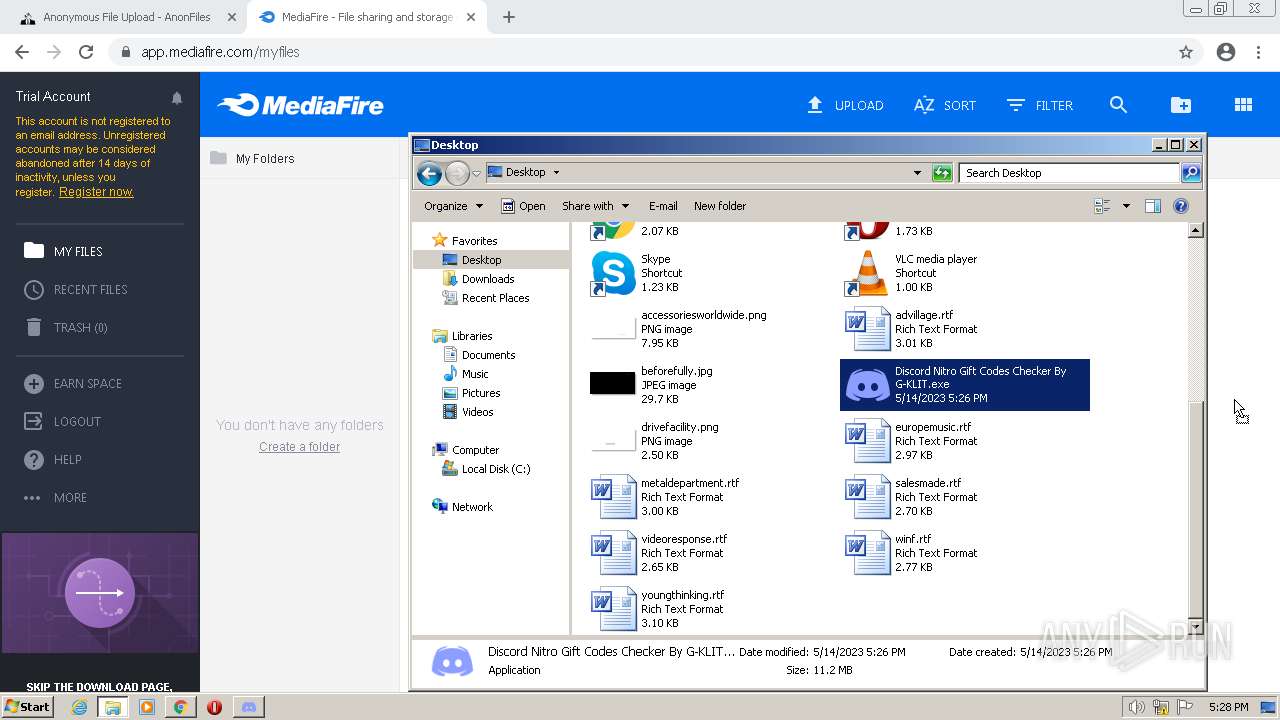Open the Share with dropdown
The width and height of the screenshot is (1280, 720).
click(595, 206)
